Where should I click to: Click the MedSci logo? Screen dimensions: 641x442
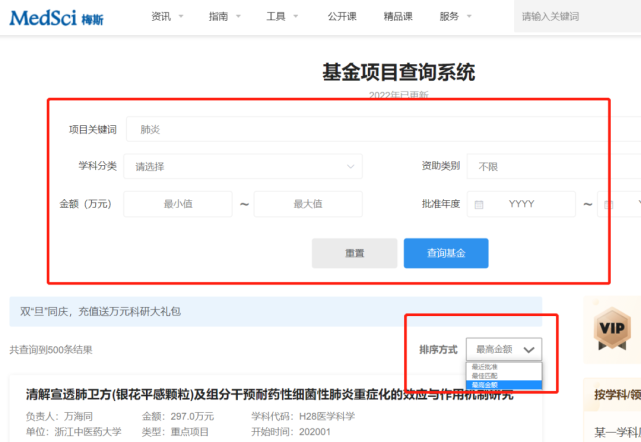(x=56, y=18)
